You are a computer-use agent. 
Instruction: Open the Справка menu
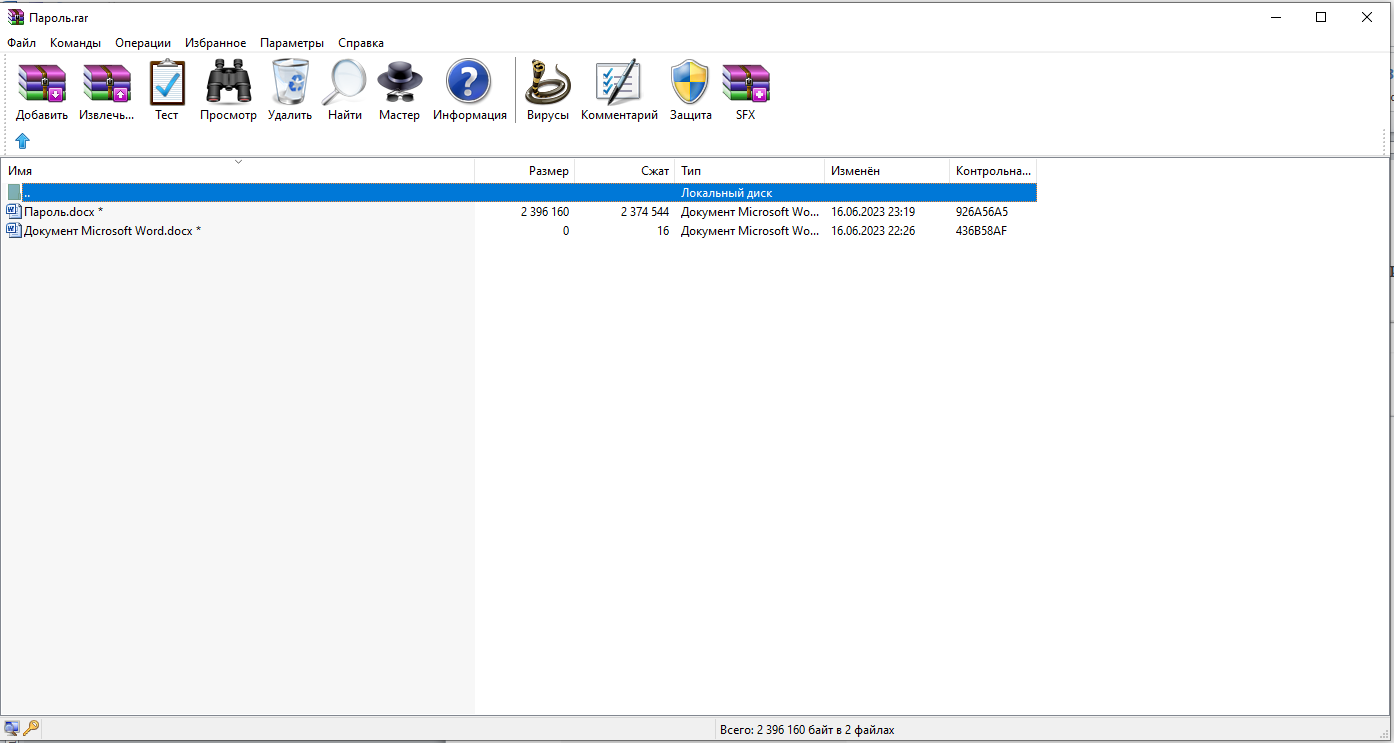coord(361,43)
